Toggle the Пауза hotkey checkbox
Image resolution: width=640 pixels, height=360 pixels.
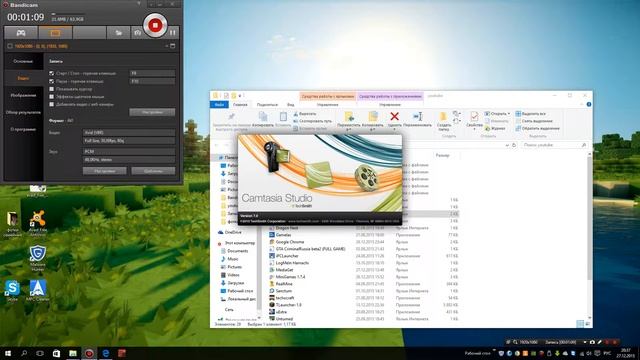click(51, 81)
